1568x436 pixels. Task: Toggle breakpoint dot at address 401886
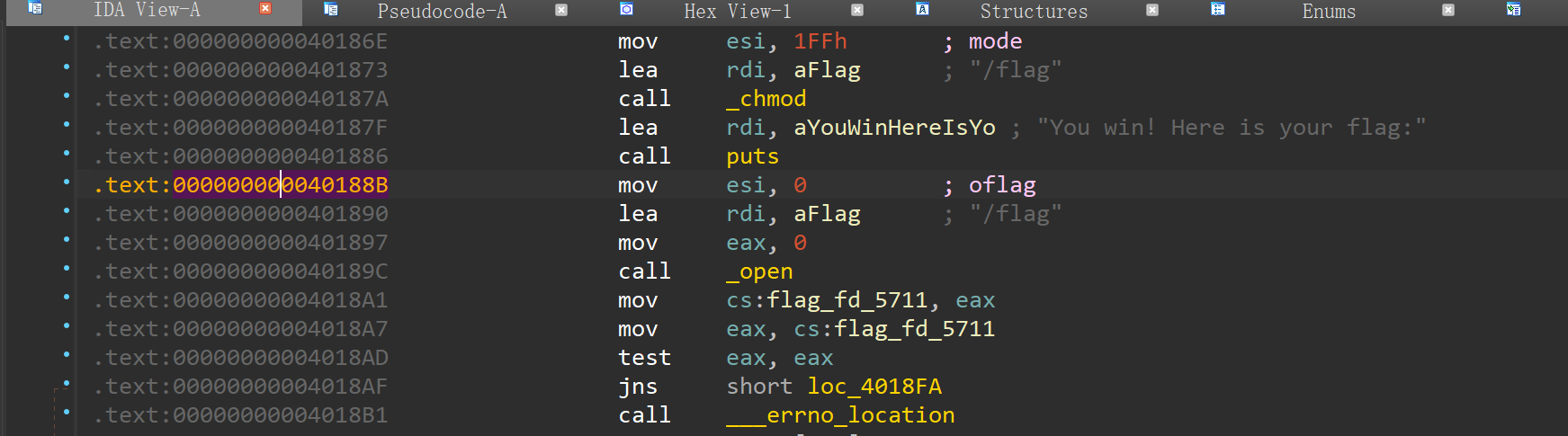tap(67, 153)
